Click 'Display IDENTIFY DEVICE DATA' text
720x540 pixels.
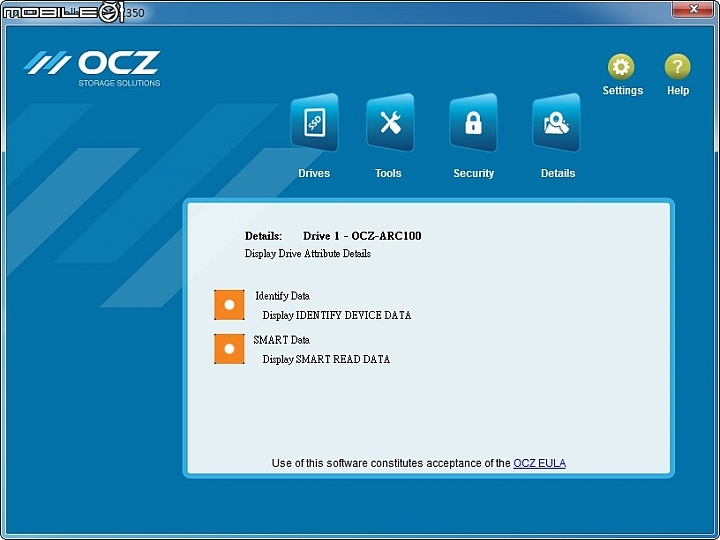[x=337, y=315]
